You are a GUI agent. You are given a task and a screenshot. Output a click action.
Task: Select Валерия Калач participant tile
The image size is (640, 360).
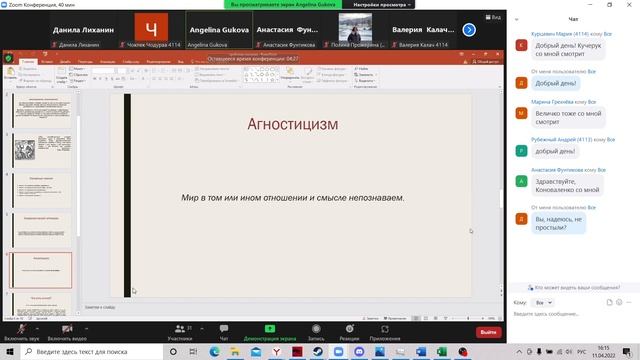[423, 30]
